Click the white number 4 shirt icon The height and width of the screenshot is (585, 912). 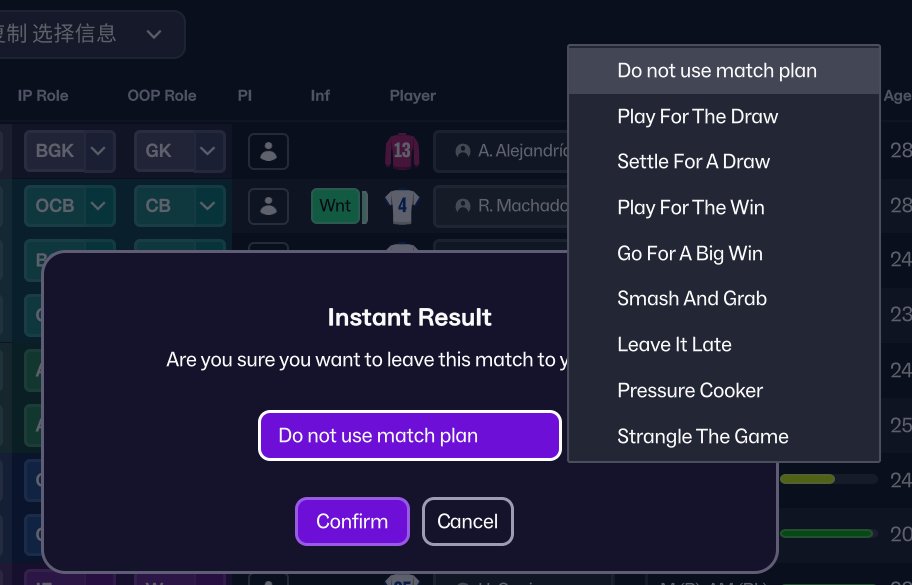click(399, 206)
